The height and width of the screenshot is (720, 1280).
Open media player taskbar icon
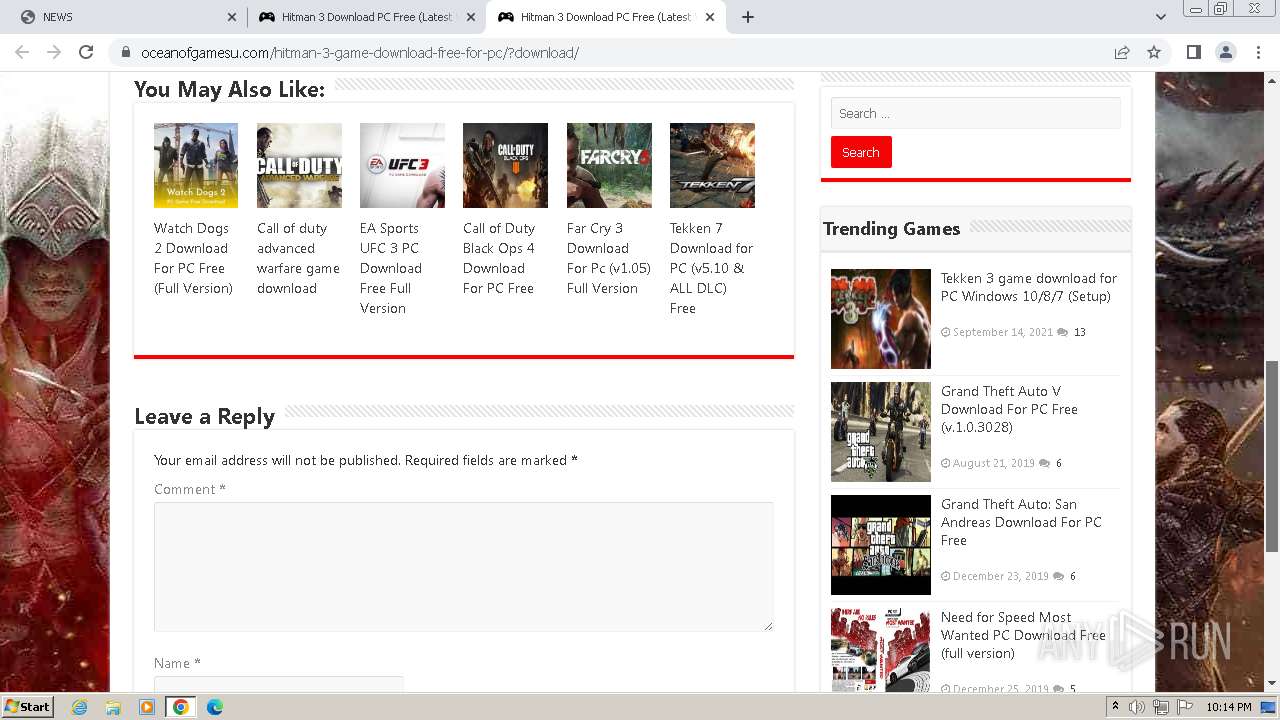pyautogui.click(x=147, y=707)
